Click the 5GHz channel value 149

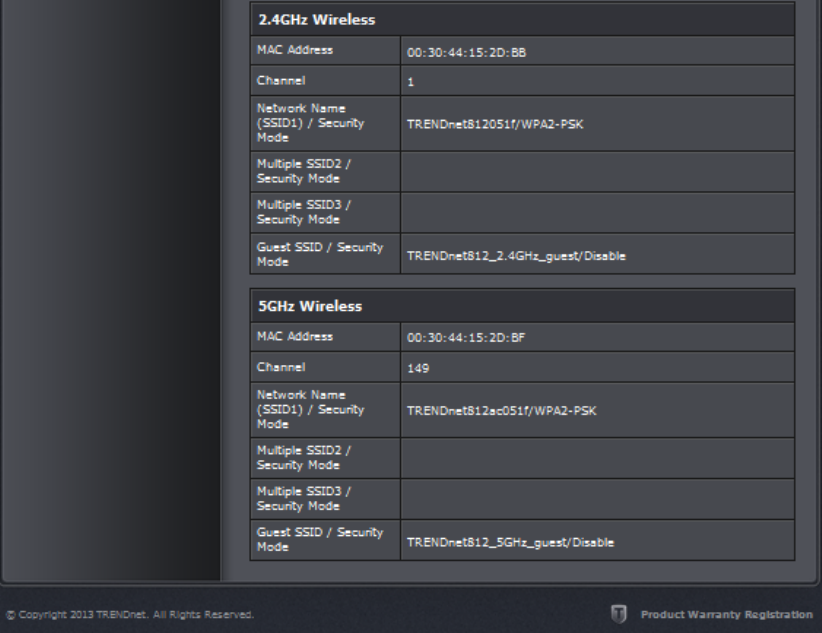click(x=418, y=368)
